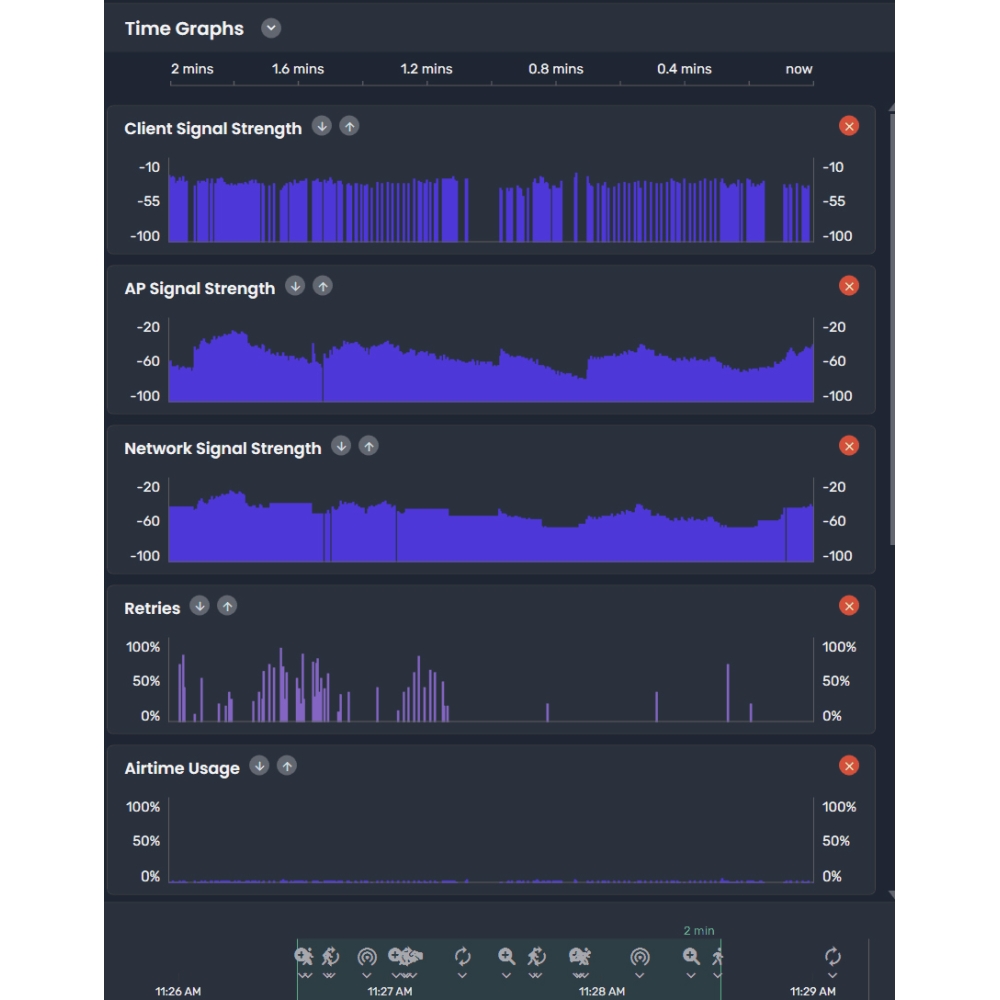Screen dimensions: 1000x1000
Task: Click the zoom-in scan event icon near 11:28 AM
Action: pos(690,956)
